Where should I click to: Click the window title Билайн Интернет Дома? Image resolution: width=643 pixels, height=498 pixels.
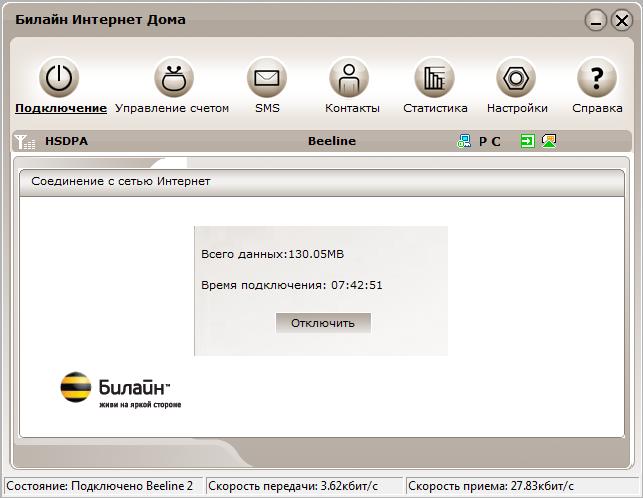coord(100,20)
